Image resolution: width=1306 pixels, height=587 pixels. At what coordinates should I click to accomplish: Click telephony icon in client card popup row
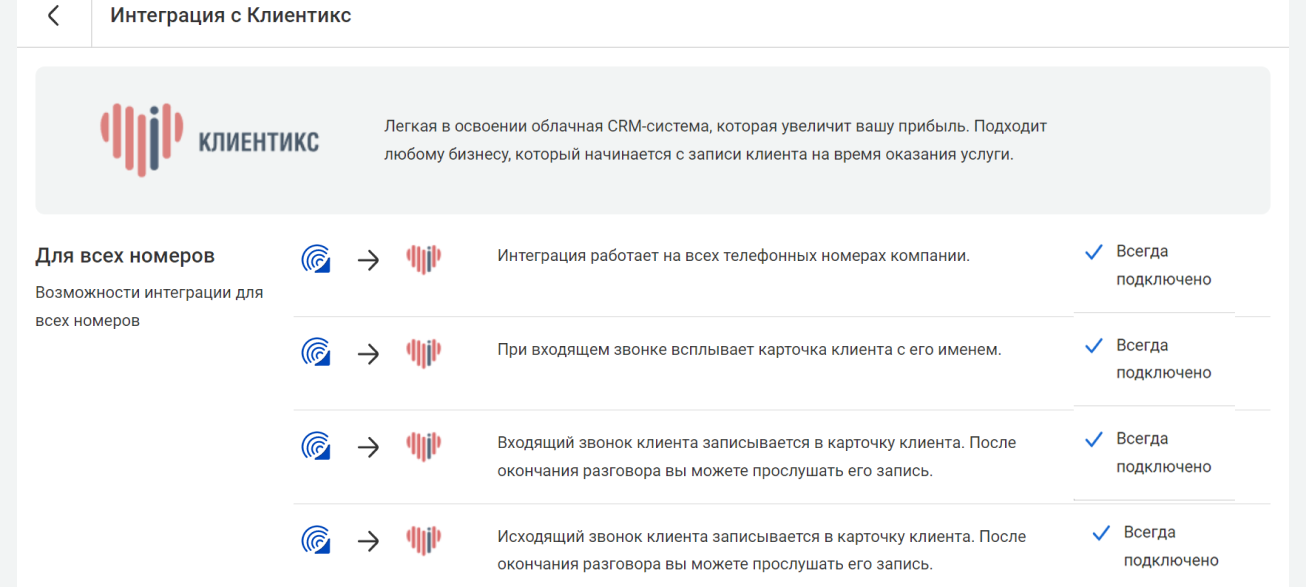pos(317,353)
